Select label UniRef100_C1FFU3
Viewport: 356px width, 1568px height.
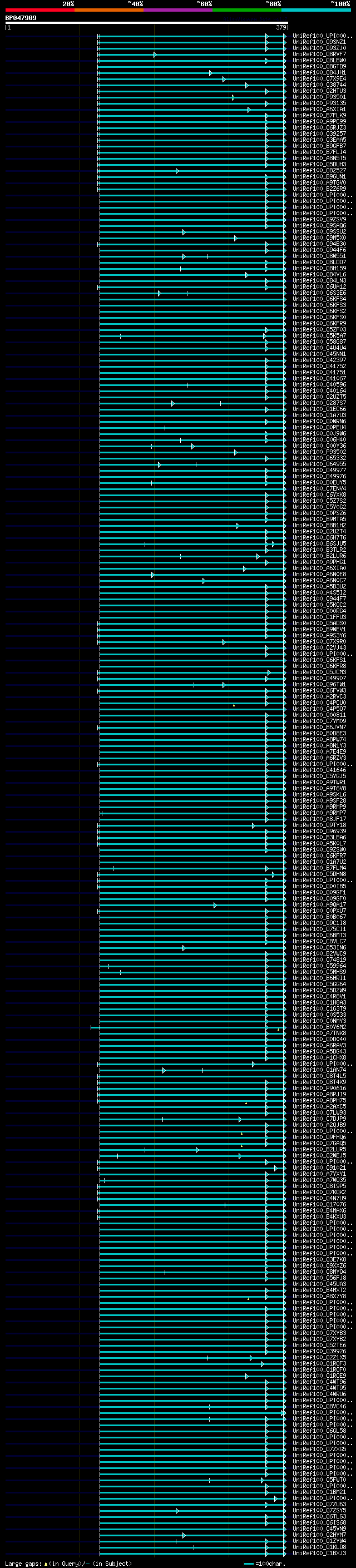(319, 617)
